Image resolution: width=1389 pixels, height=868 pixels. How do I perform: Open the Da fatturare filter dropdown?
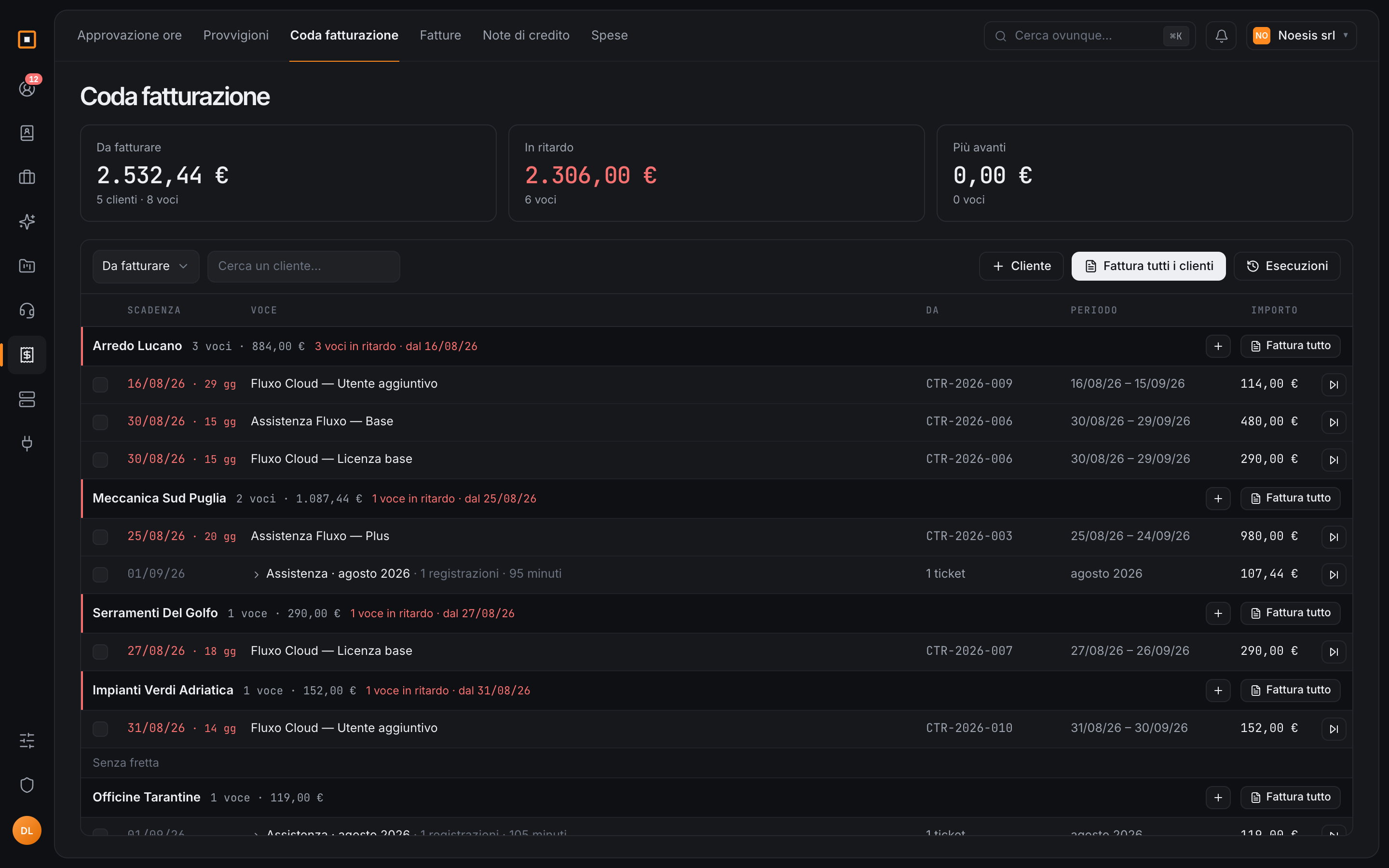pos(146,266)
